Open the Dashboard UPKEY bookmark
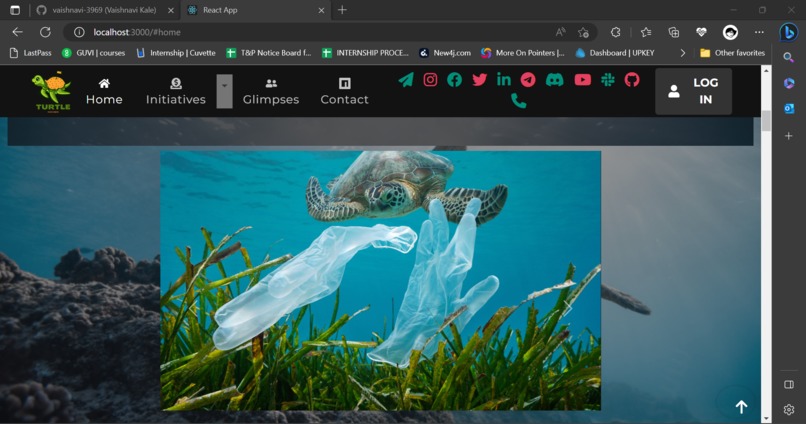 pos(615,52)
